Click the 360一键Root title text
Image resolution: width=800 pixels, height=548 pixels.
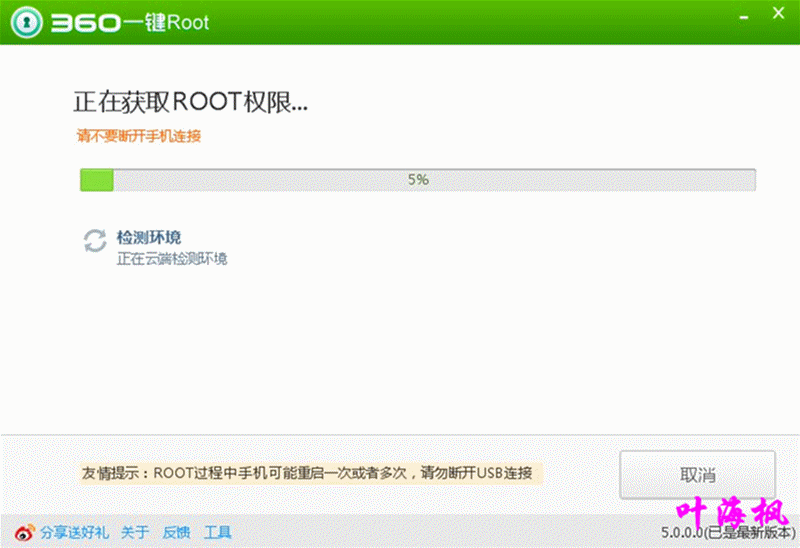(130, 22)
